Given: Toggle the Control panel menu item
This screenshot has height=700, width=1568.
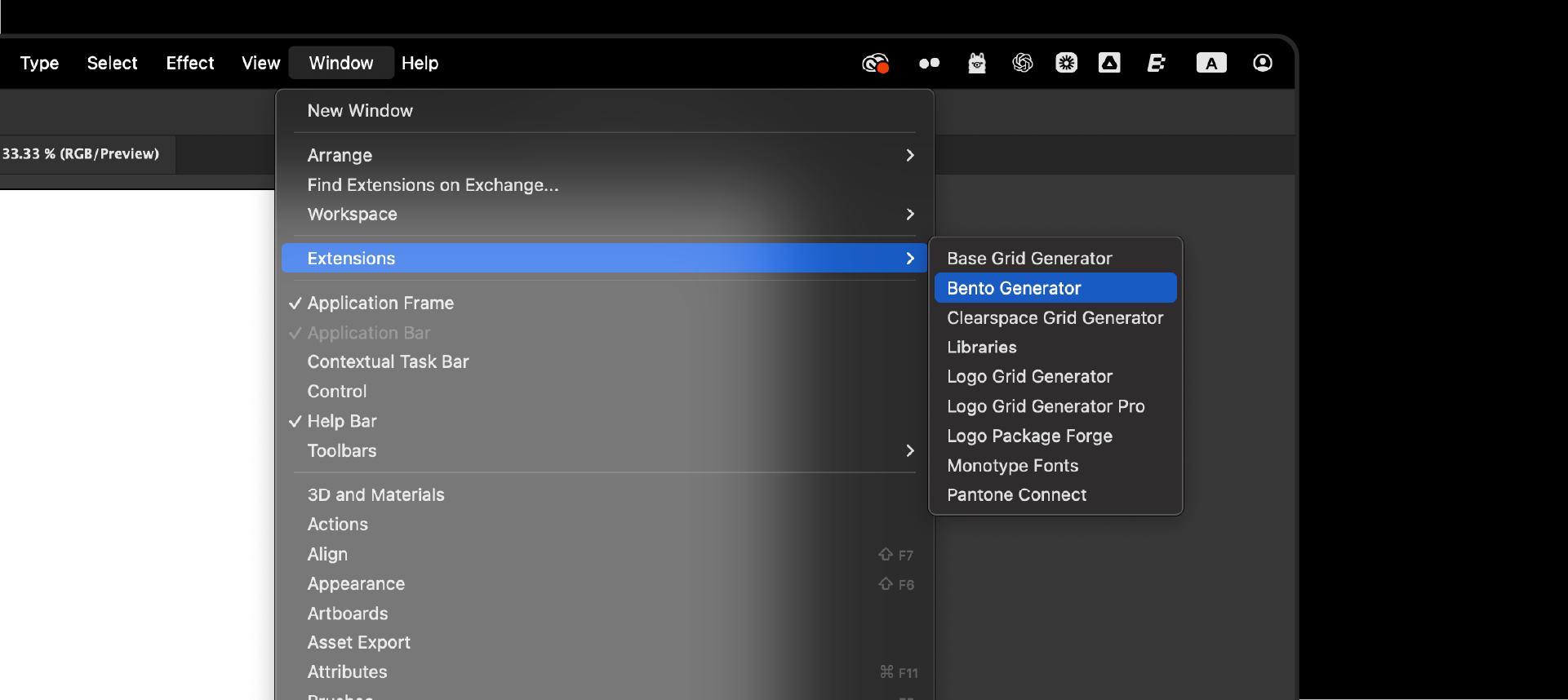Looking at the screenshot, I should (604, 392).
